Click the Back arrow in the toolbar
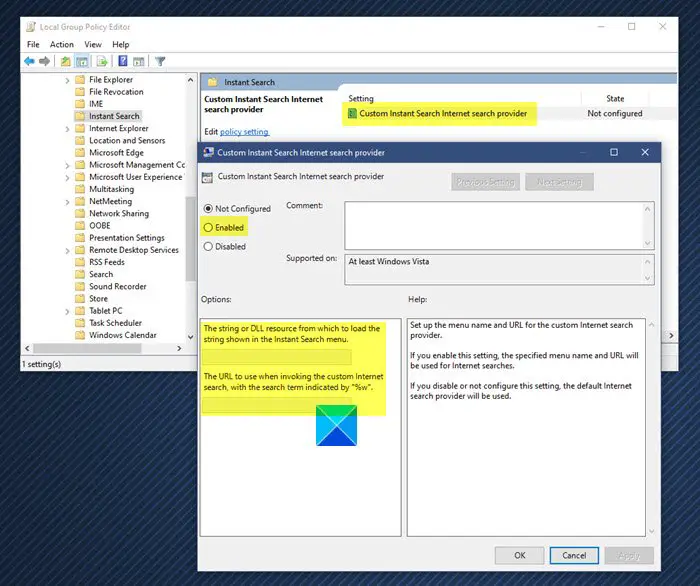This screenshot has height=586, width=700. [29, 61]
